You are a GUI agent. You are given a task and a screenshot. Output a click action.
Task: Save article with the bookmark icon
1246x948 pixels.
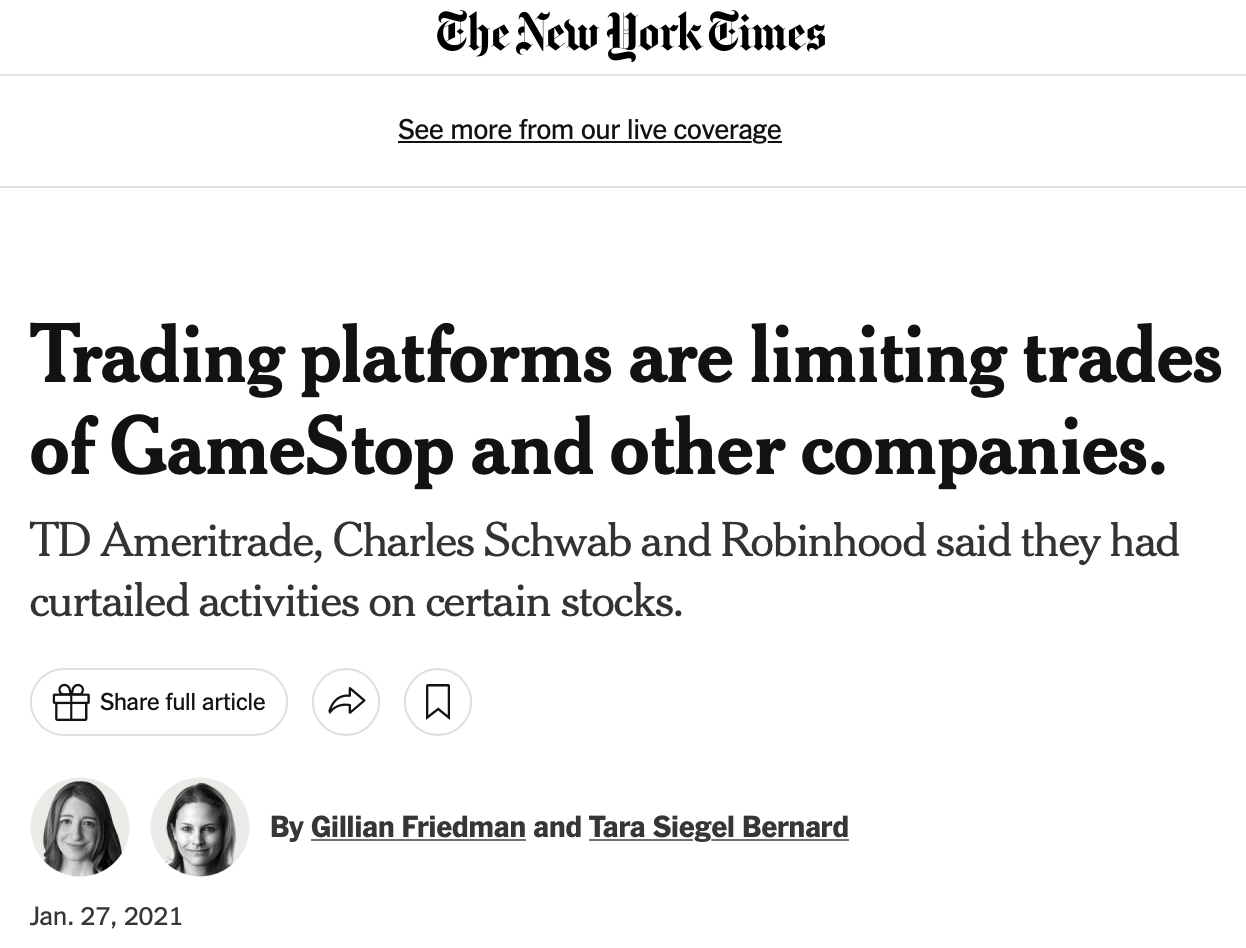[437, 702]
